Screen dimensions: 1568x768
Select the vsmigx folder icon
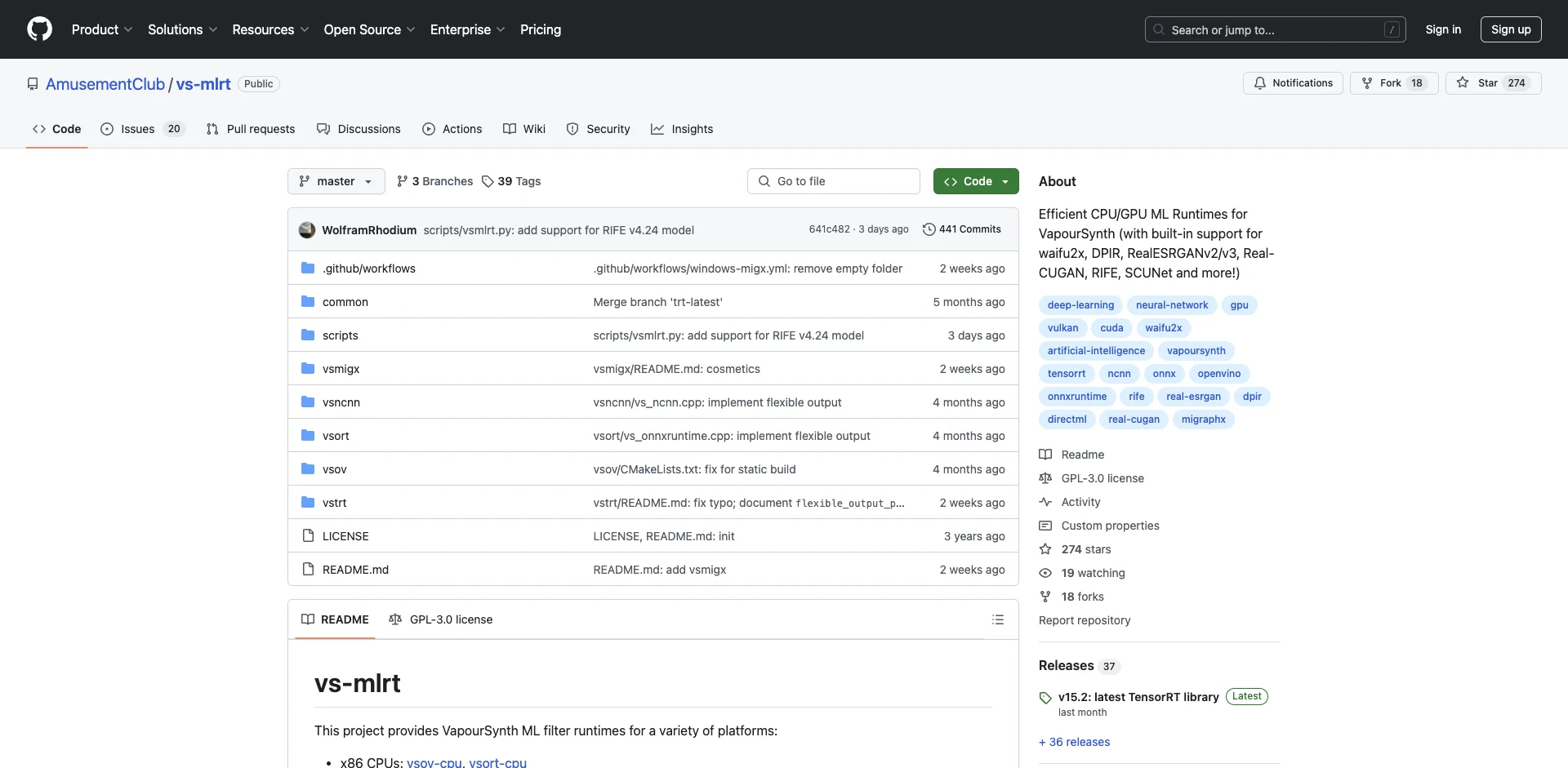pos(308,368)
